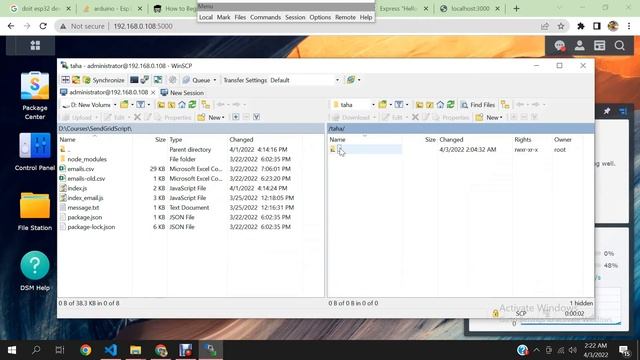640x360 pixels.
Task: Click the New button in remote panel
Action: [489, 117]
